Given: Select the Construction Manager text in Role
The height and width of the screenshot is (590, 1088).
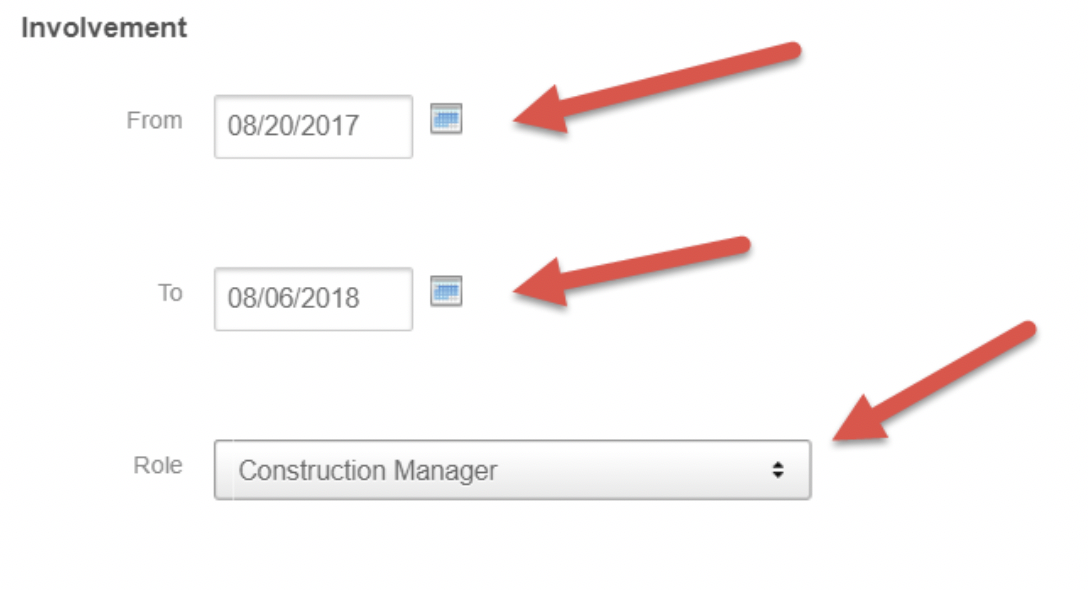Looking at the screenshot, I should [x=367, y=471].
